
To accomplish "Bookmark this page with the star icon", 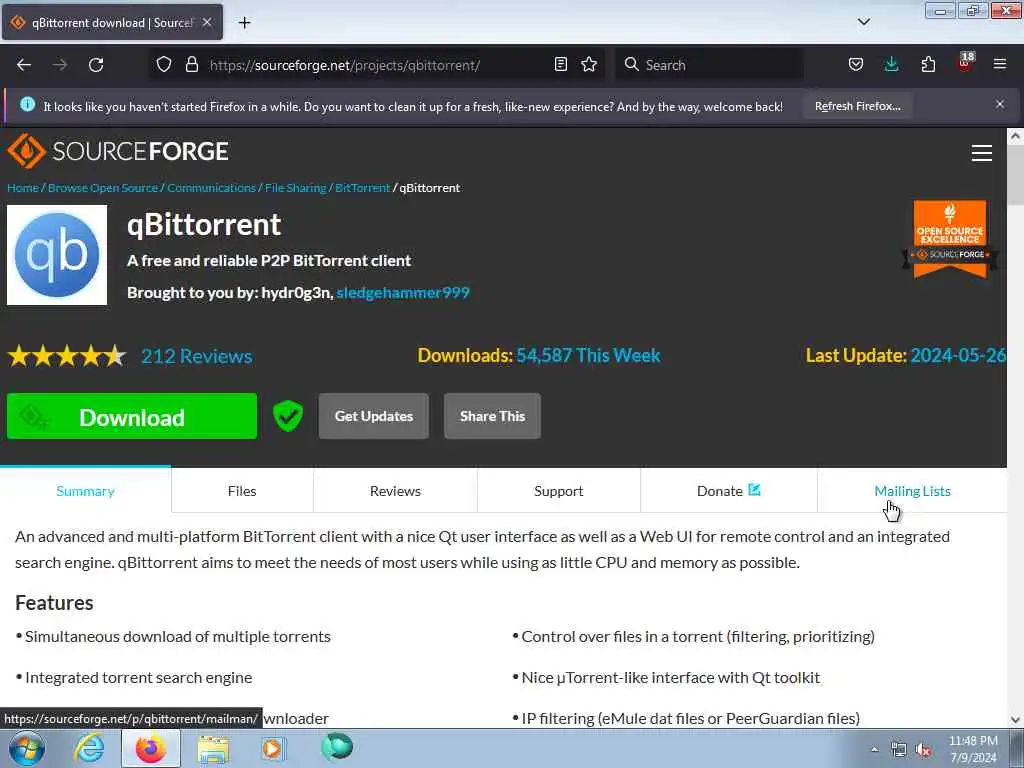I will coord(589,64).
